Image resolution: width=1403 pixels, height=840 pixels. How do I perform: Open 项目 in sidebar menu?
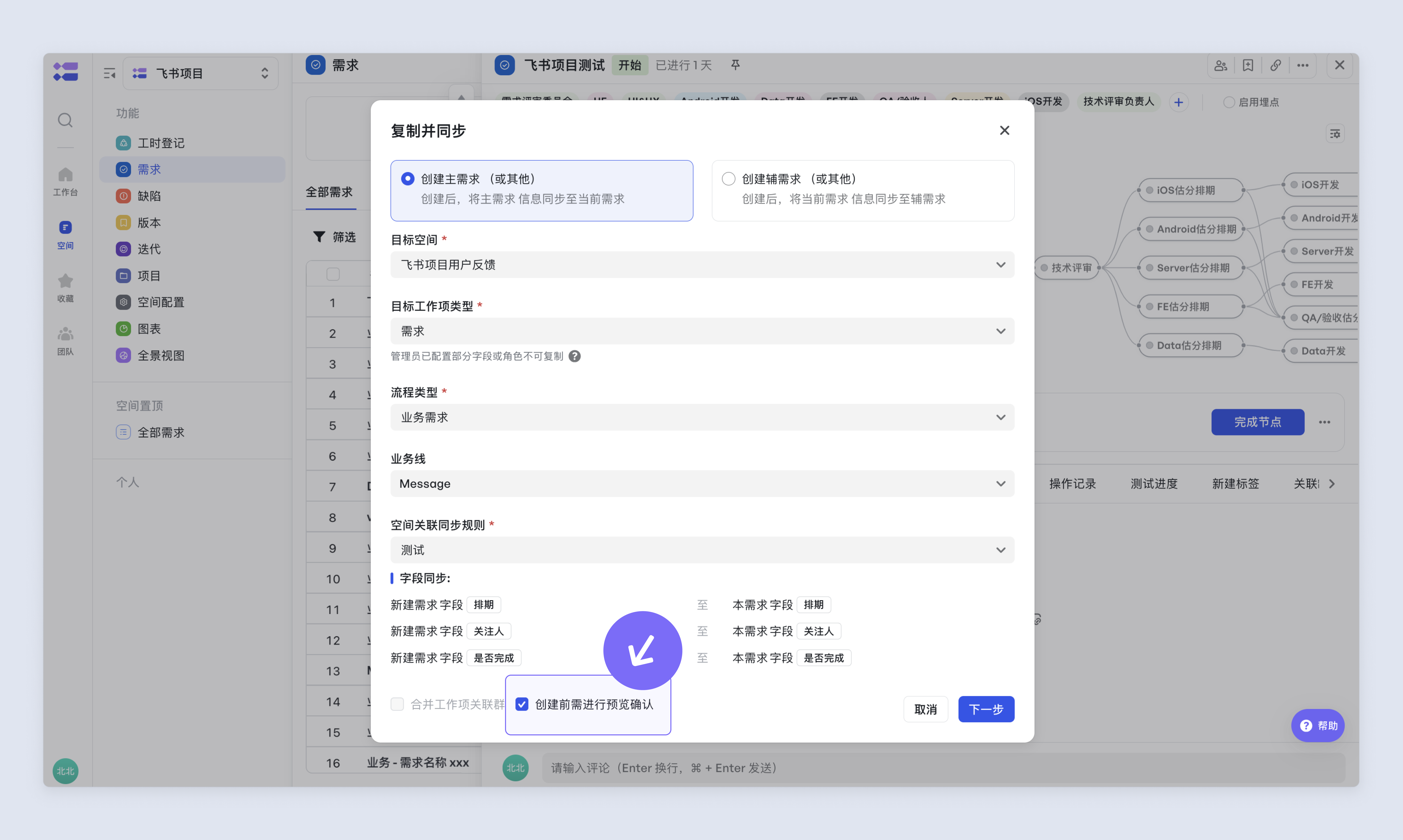tap(192, 276)
